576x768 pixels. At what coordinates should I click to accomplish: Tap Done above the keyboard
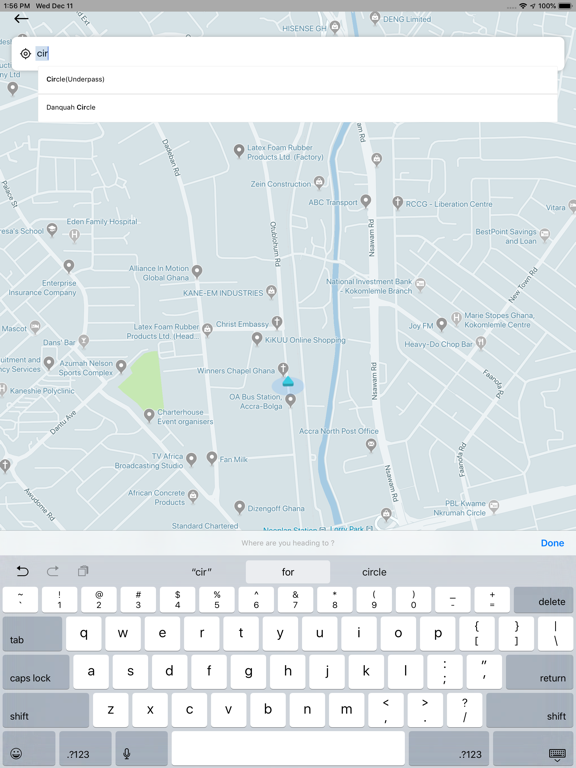tap(552, 543)
